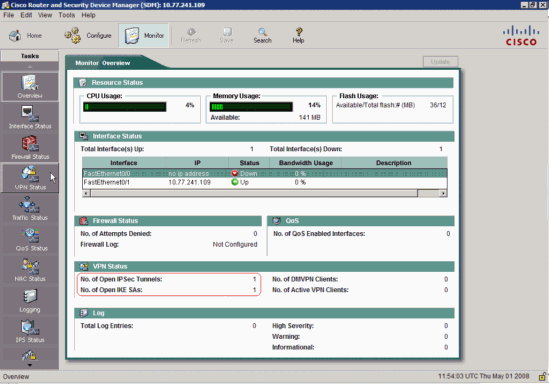The image size is (549, 384).
Task: Click the Update button
Action: pos(440,62)
